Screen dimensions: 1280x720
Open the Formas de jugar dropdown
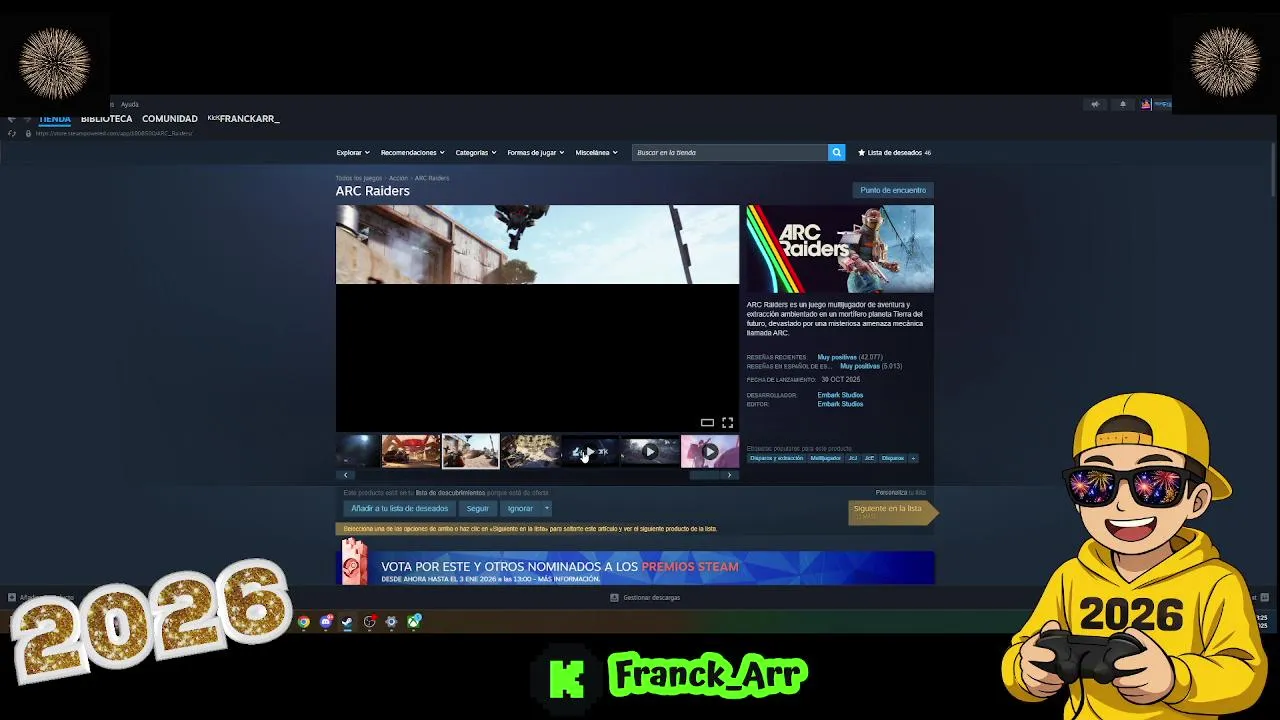click(536, 152)
